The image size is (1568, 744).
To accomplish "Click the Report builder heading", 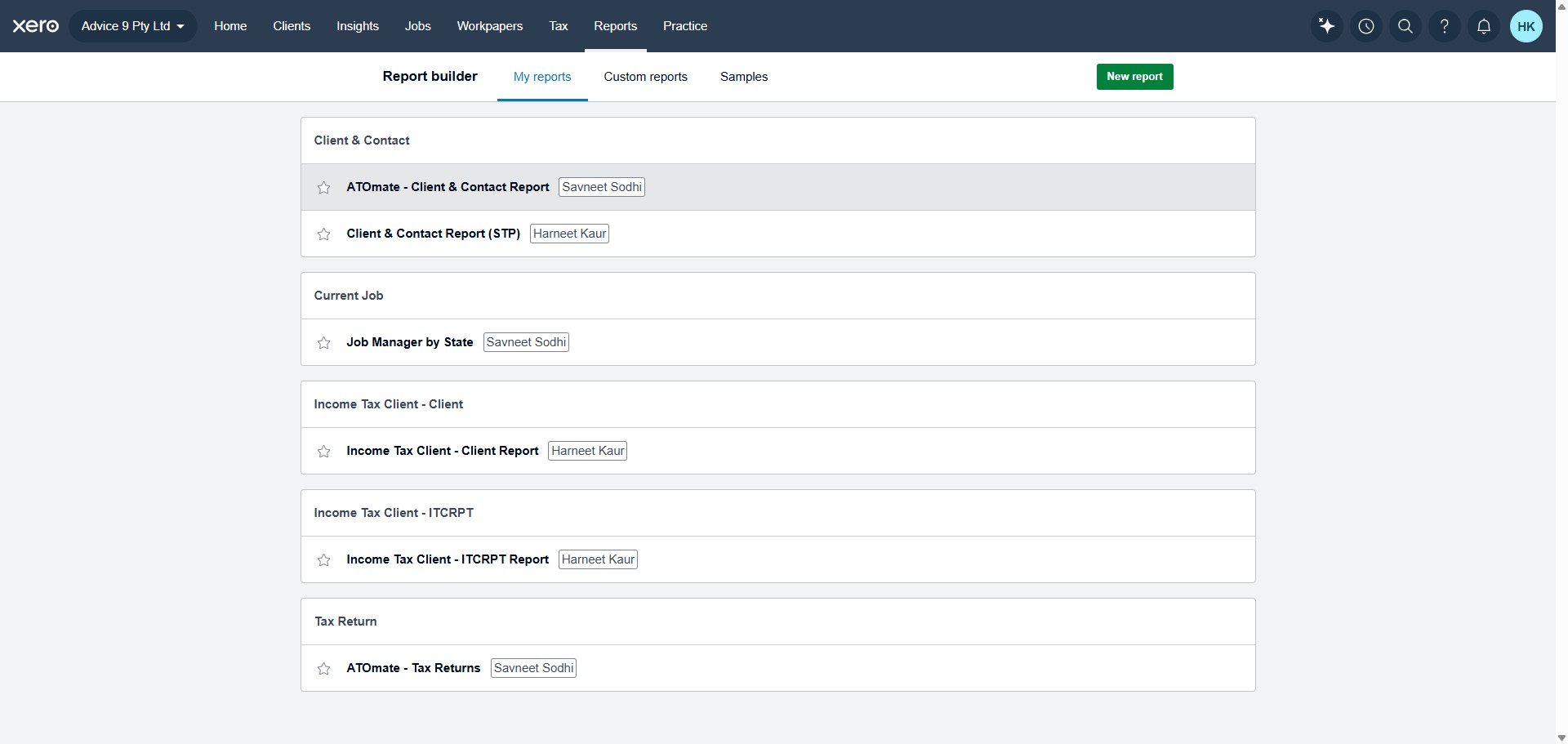I will [430, 76].
